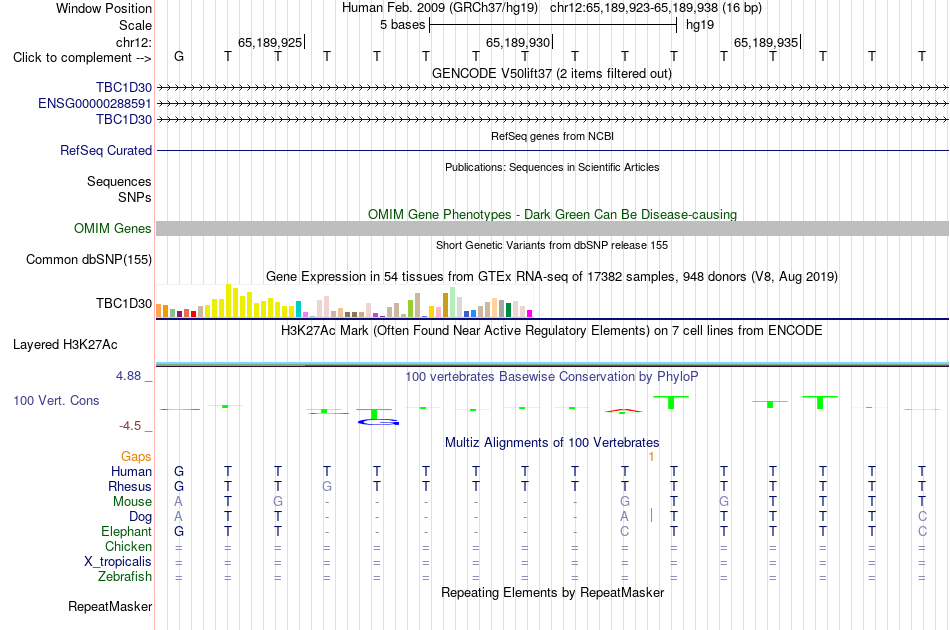Image resolution: width=950 pixels, height=630 pixels.
Task: Click the OMIM Genes label
Action: pos(112,228)
